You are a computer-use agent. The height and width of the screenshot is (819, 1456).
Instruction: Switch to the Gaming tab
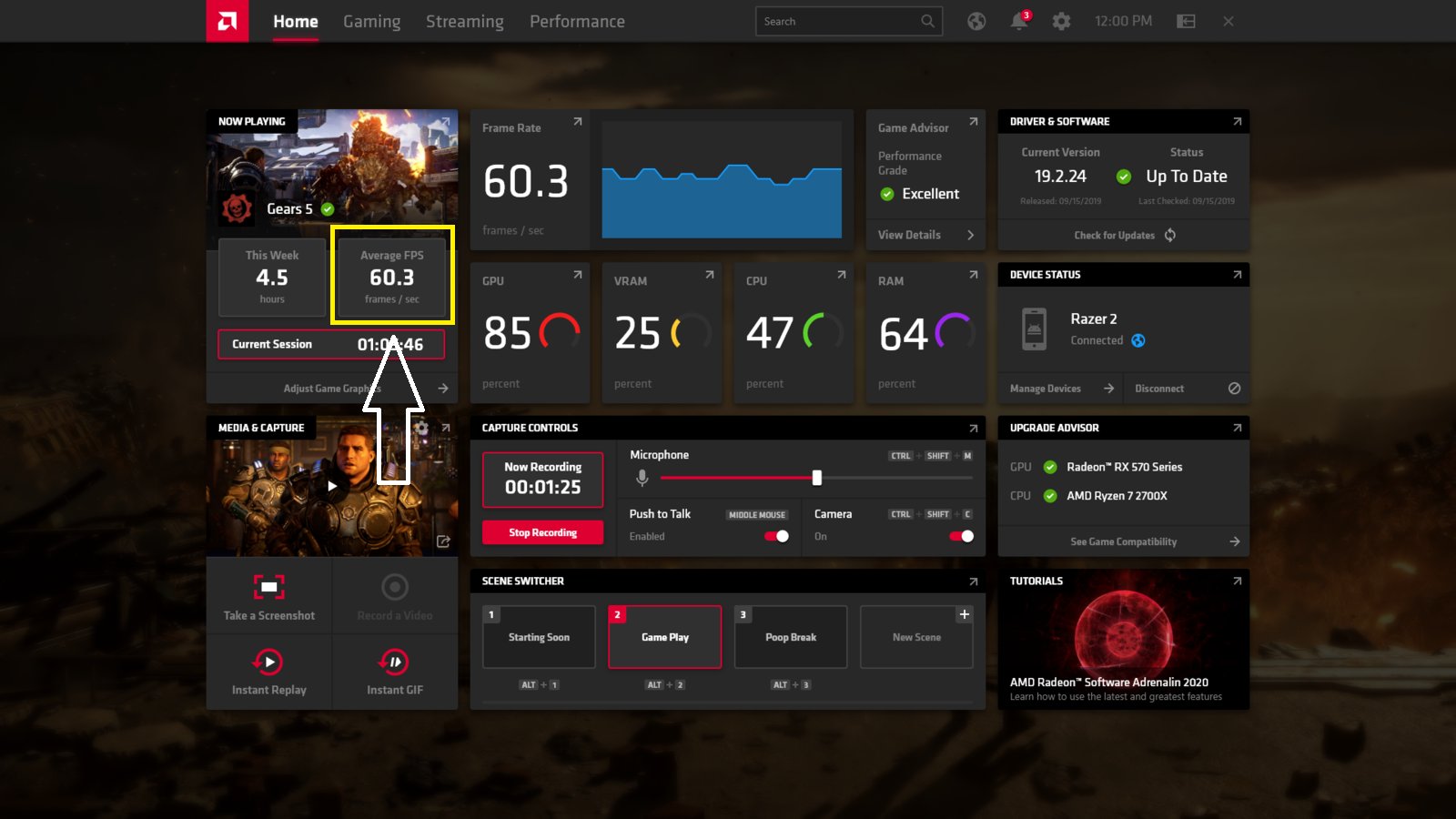click(371, 21)
